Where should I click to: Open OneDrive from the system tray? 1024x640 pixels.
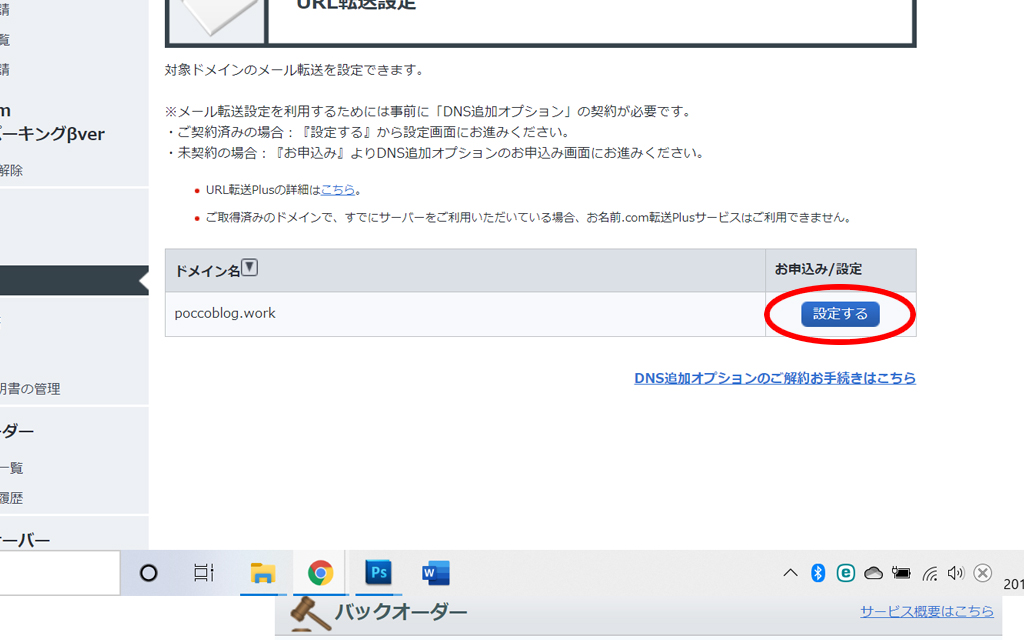coord(874,573)
